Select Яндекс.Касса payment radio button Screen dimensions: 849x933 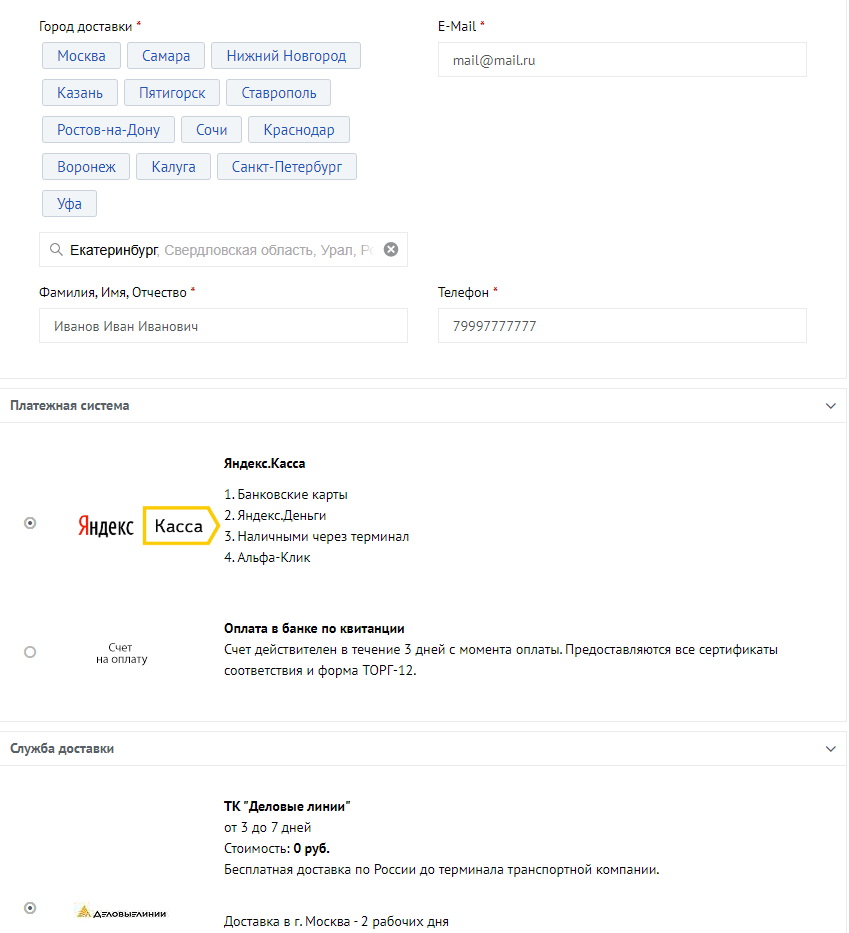(30, 523)
